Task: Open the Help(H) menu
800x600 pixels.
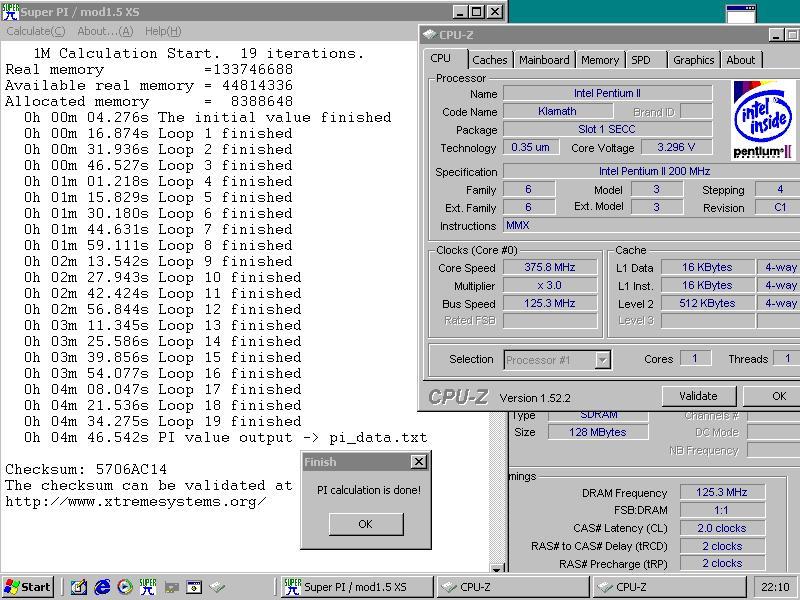Action: coord(163,31)
